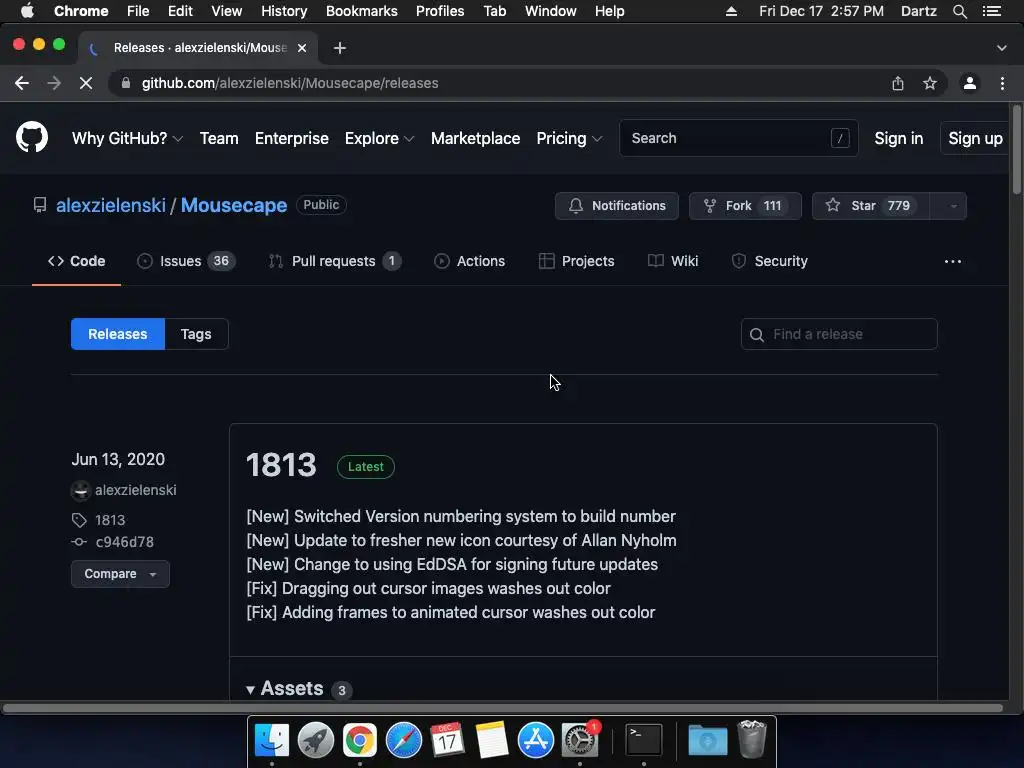Screen dimensions: 1024x768
Task: Focus the GitHub Search field
Action: point(739,138)
